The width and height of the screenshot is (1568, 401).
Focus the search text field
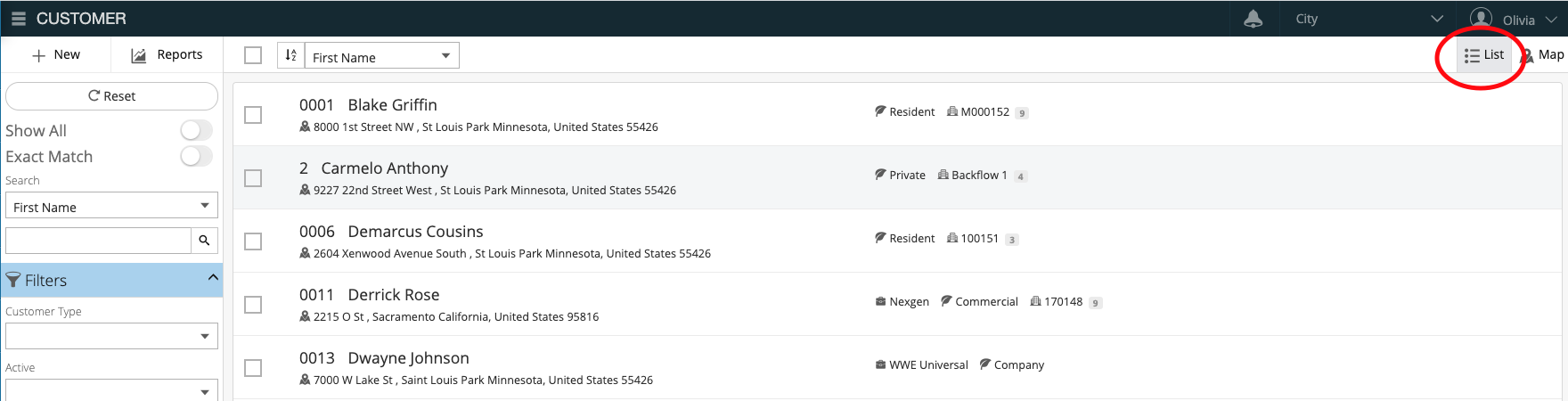[98, 241]
